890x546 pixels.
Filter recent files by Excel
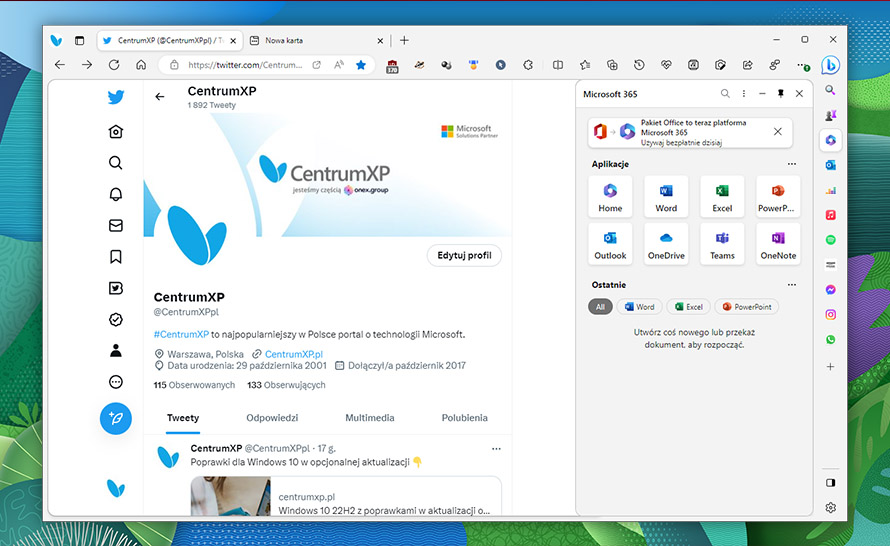(689, 307)
